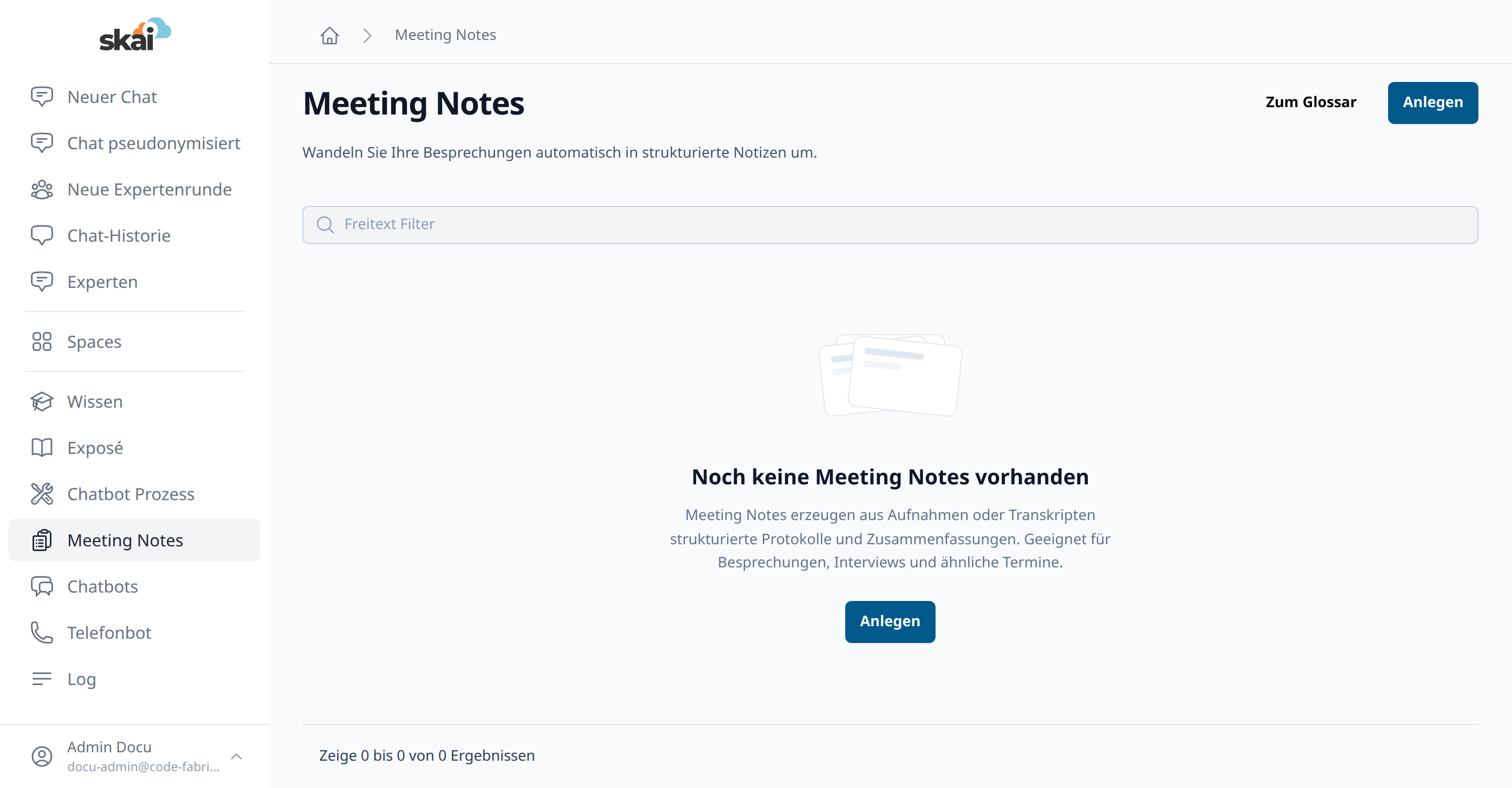Click the Meeting Notes page title
The image size is (1512, 788).
[x=414, y=103]
